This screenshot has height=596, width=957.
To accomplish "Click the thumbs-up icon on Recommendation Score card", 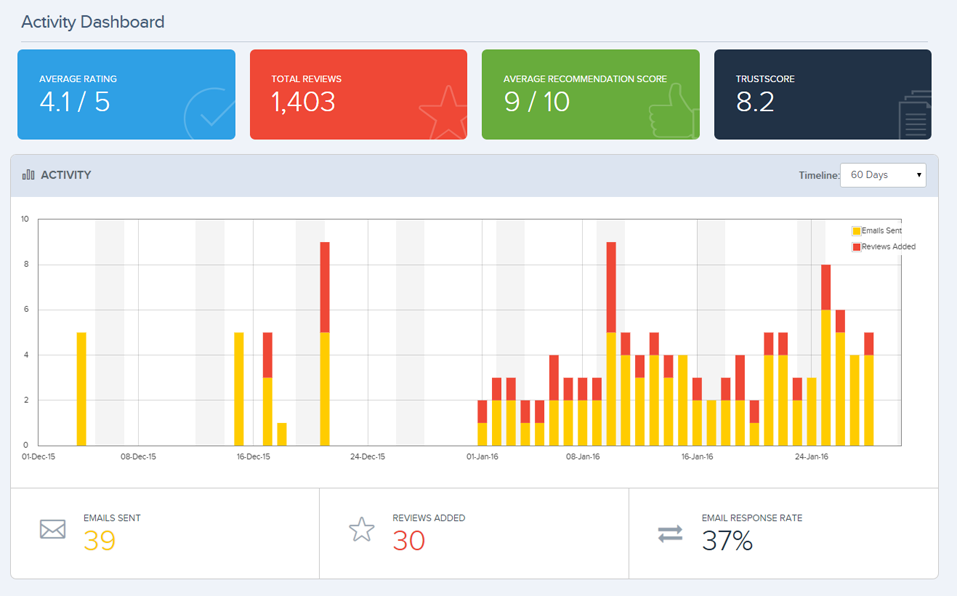I will (672, 110).
